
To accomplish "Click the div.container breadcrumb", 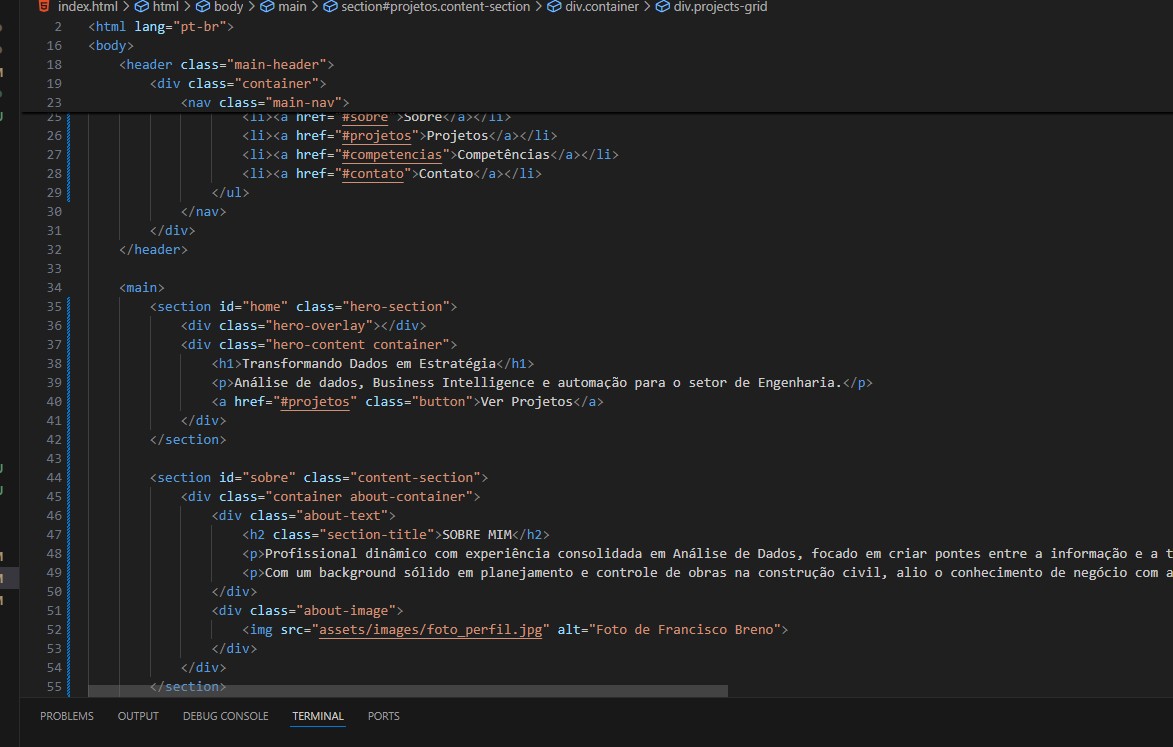I will [601, 7].
